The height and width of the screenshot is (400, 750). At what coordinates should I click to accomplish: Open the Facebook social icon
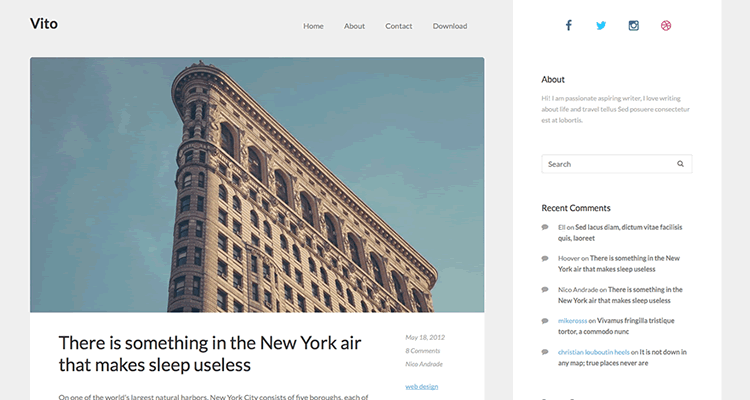(568, 26)
